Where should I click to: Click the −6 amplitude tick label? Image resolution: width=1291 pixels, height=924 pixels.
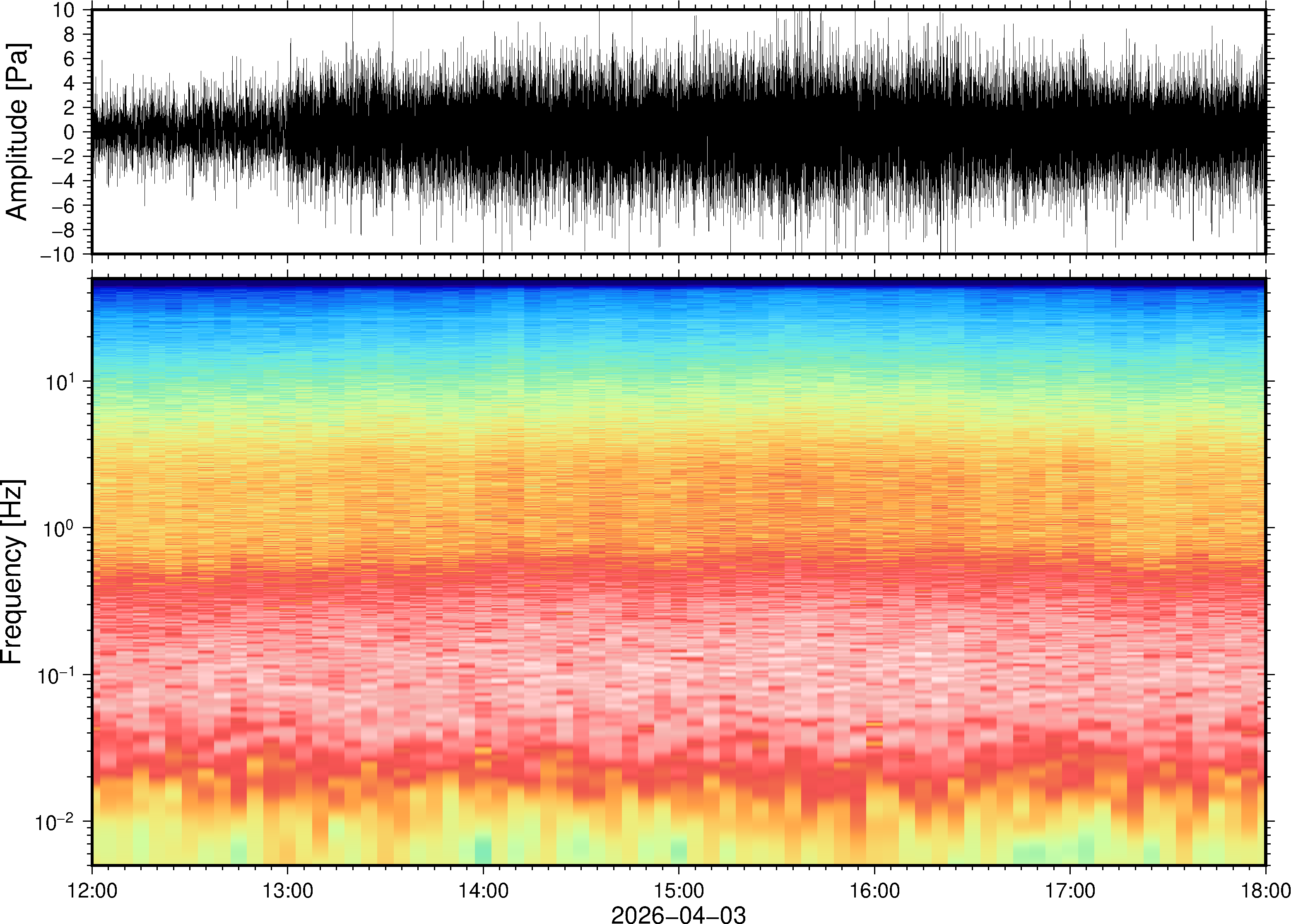63,205
